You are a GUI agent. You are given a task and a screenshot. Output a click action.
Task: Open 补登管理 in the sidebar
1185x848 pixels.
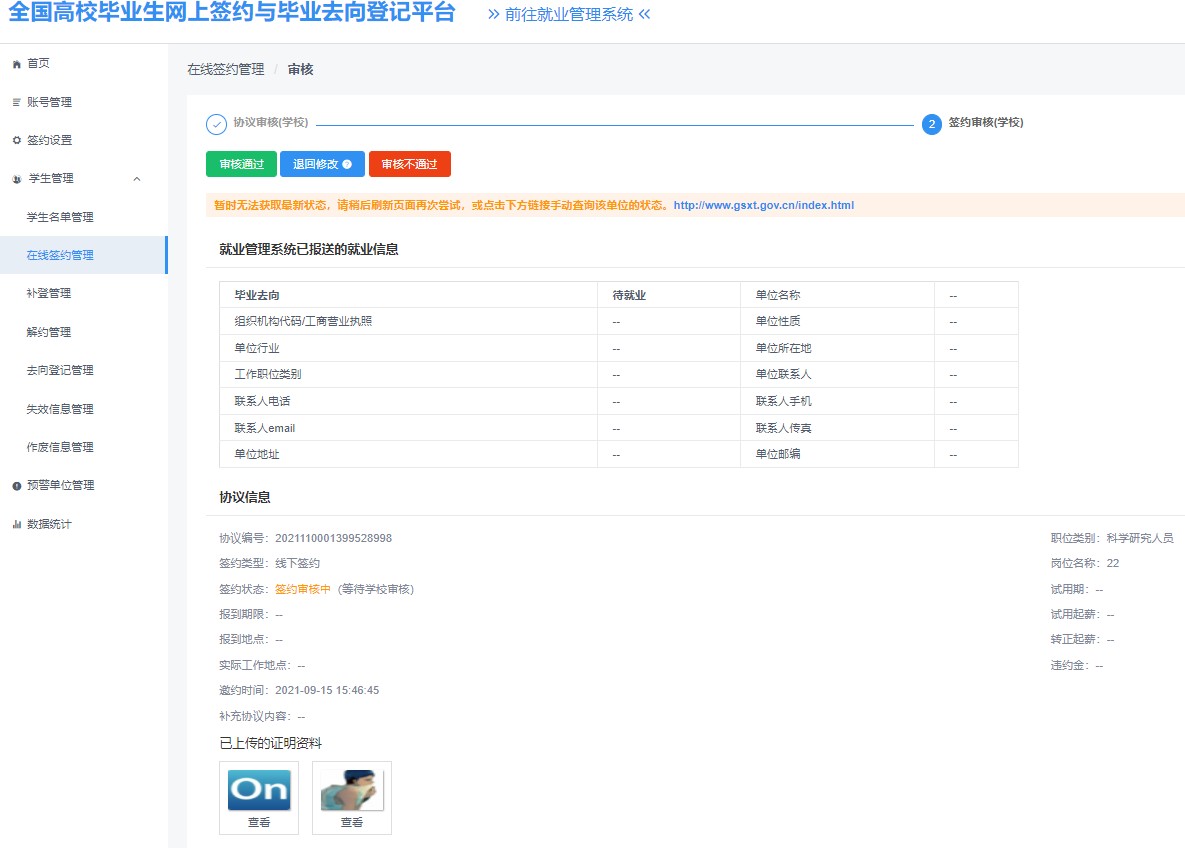[49, 293]
